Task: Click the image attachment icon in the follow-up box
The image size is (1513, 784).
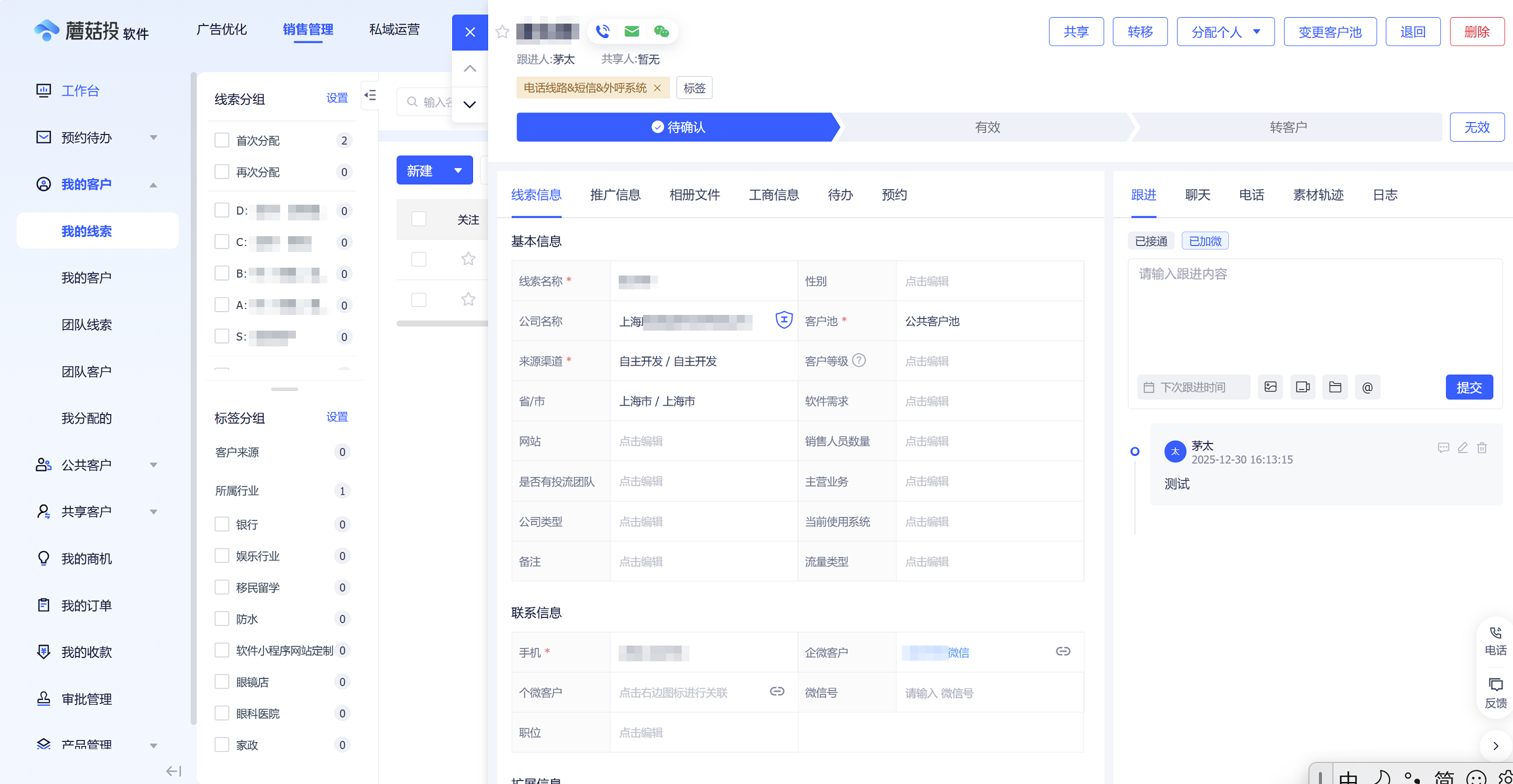Action: click(x=1270, y=387)
